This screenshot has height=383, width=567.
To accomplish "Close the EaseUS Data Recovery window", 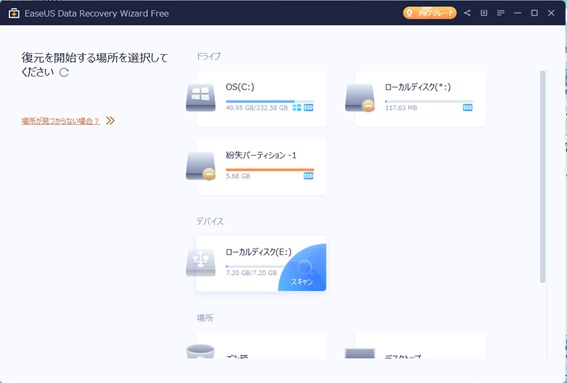I will coord(551,13).
